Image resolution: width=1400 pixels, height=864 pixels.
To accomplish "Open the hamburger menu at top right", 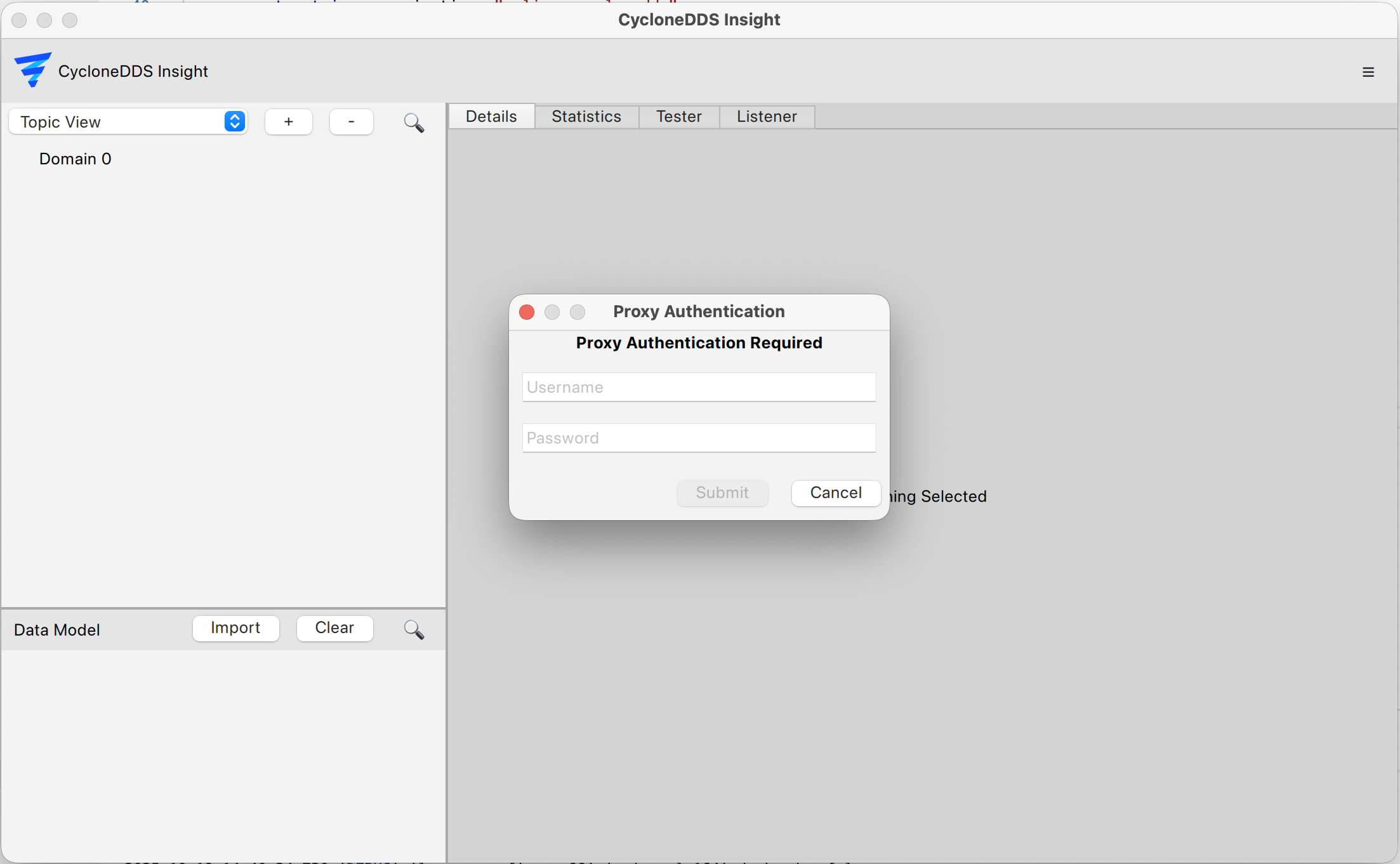I will click(x=1368, y=72).
